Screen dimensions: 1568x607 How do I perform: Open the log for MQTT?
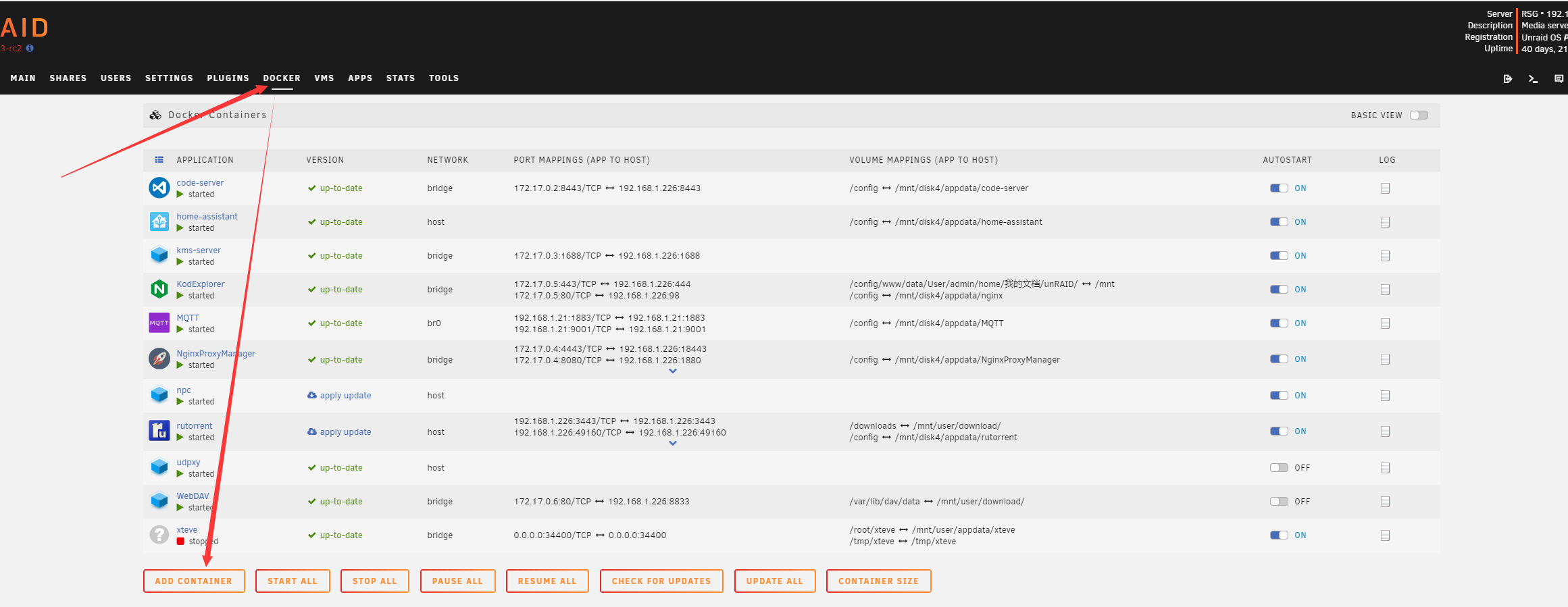tap(1385, 323)
